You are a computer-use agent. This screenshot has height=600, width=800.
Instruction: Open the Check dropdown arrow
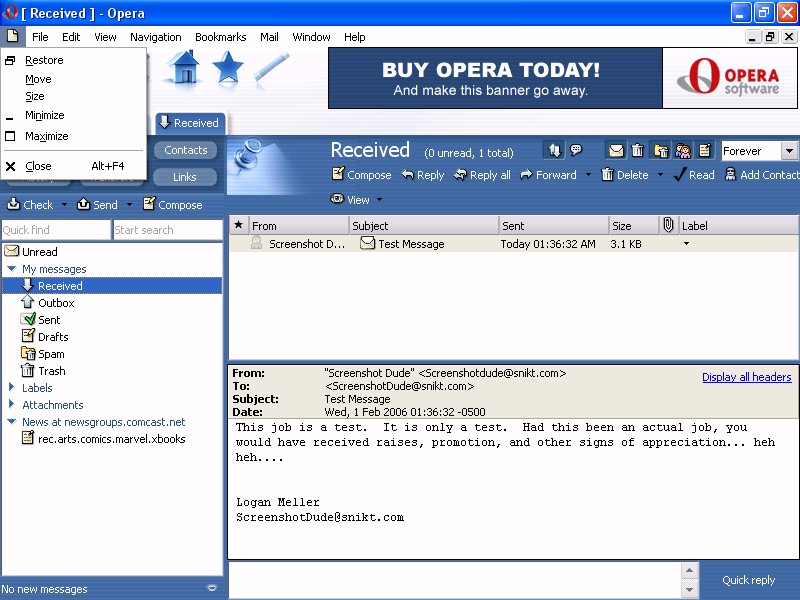click(64, 205)
